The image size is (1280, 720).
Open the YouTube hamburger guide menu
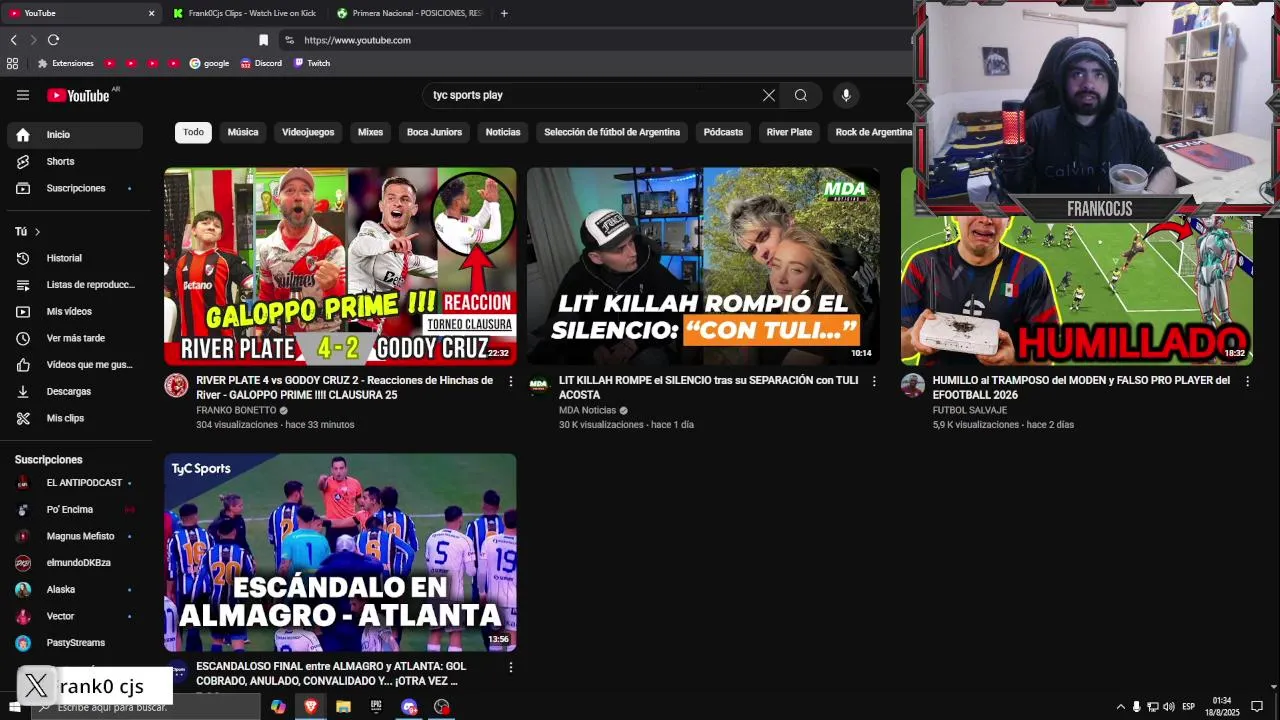tap(23, 95)
